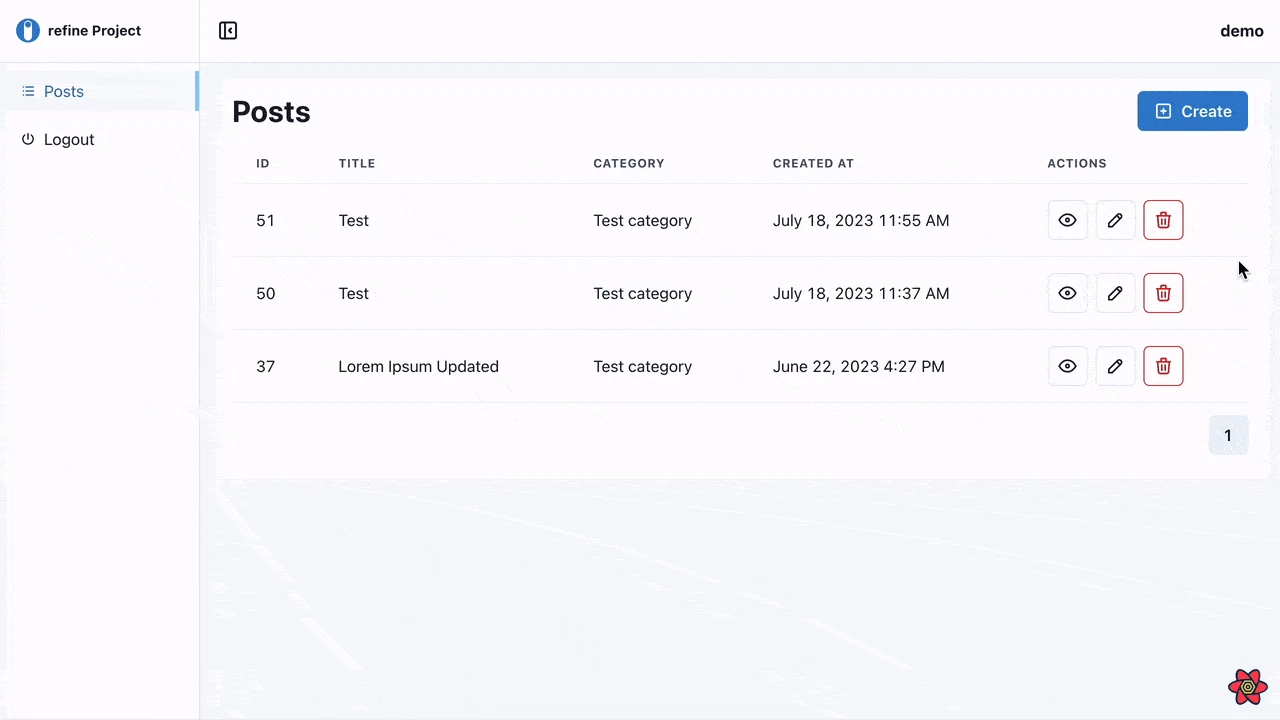Click the CREATED AT column header
The width and height of the screenshot is (1280, 720).
point(813,163)
